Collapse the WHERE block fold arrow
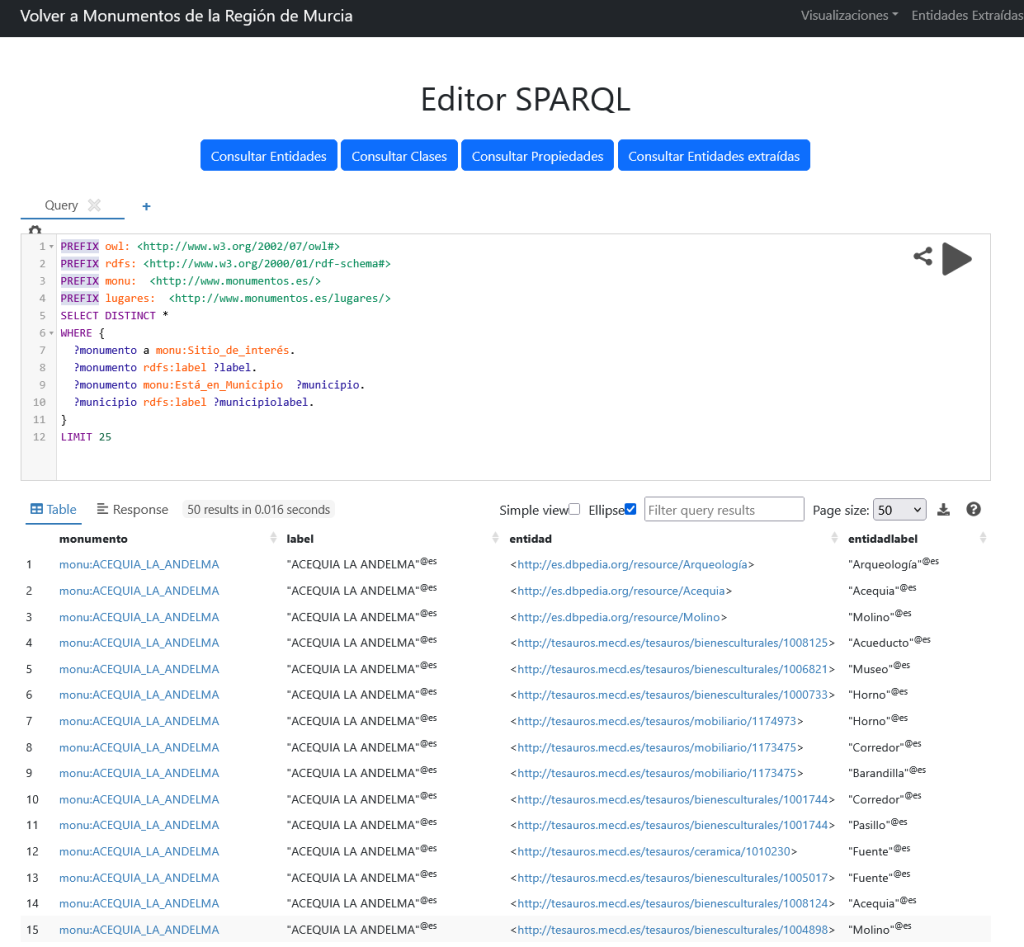This screenshot has height=947, width=1024. pos(50,333)
